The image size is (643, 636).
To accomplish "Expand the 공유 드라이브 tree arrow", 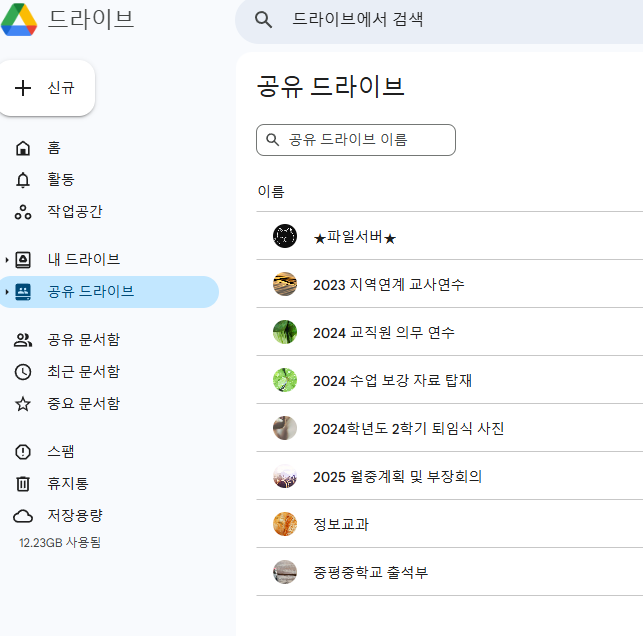I will point(7,292).
